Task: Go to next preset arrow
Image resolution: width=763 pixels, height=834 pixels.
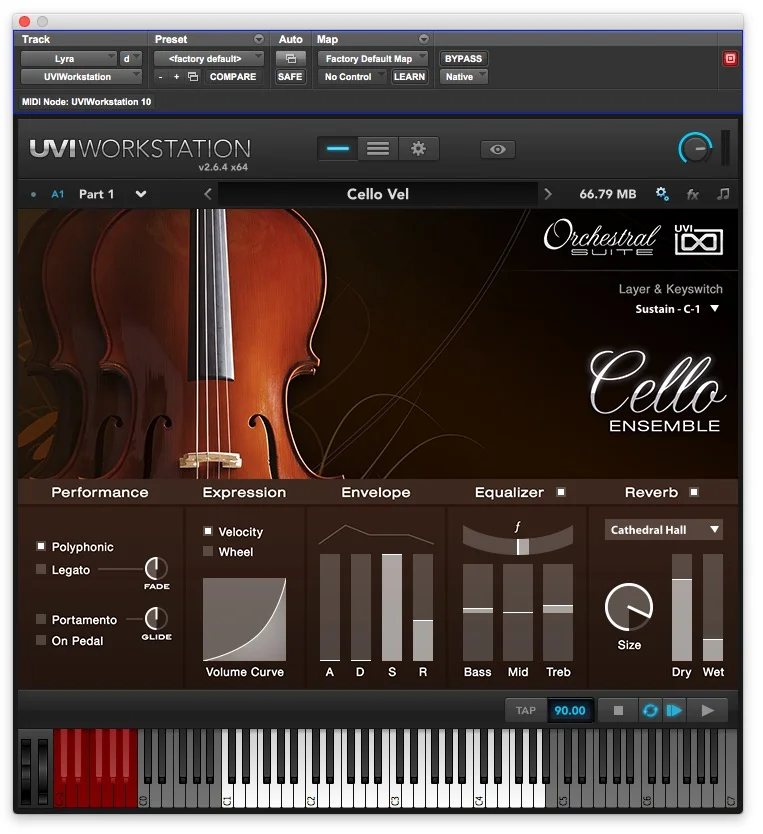Action: [548, 194]
